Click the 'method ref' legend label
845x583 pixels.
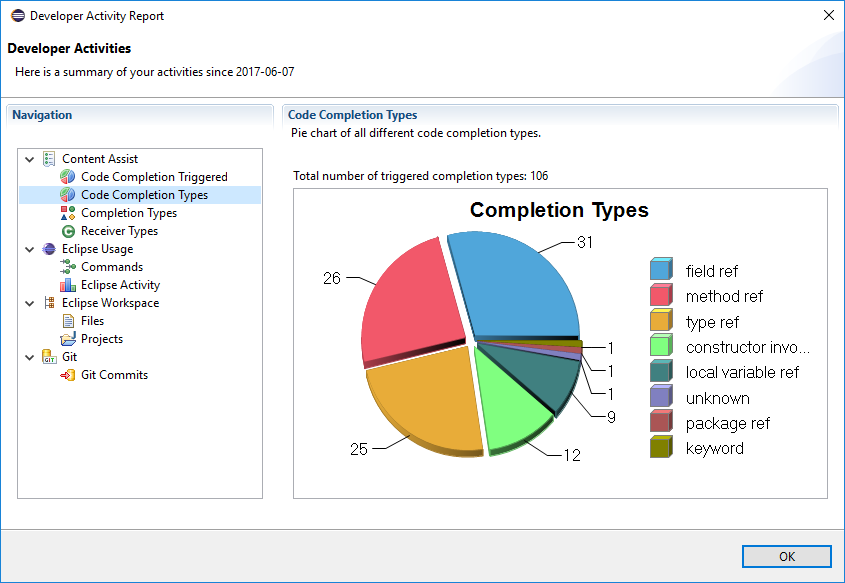(724, 296)
